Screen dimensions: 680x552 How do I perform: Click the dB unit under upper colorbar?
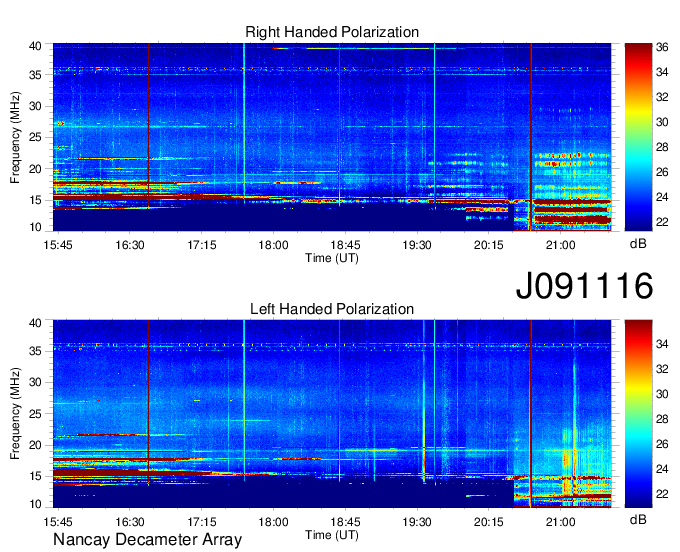tap(638, 244)
